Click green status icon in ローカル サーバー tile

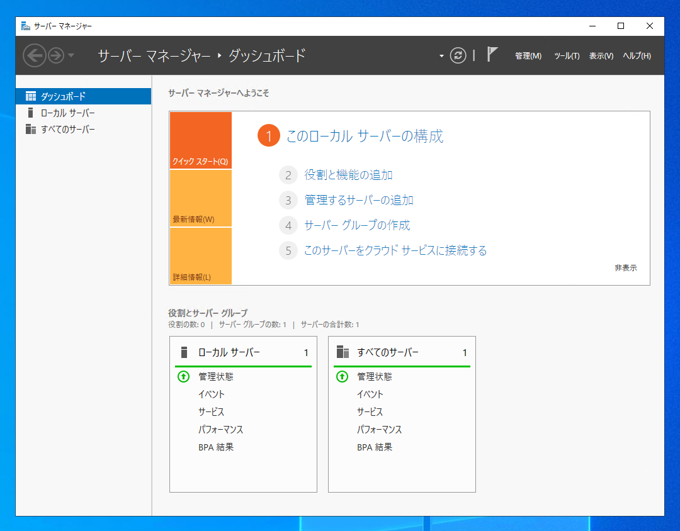[183, 377]
